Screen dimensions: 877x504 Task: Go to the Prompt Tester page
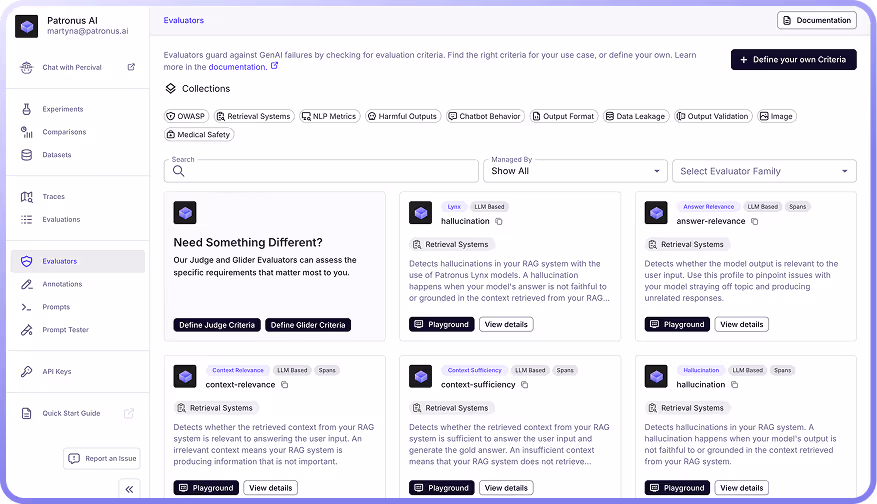(66, 330)
